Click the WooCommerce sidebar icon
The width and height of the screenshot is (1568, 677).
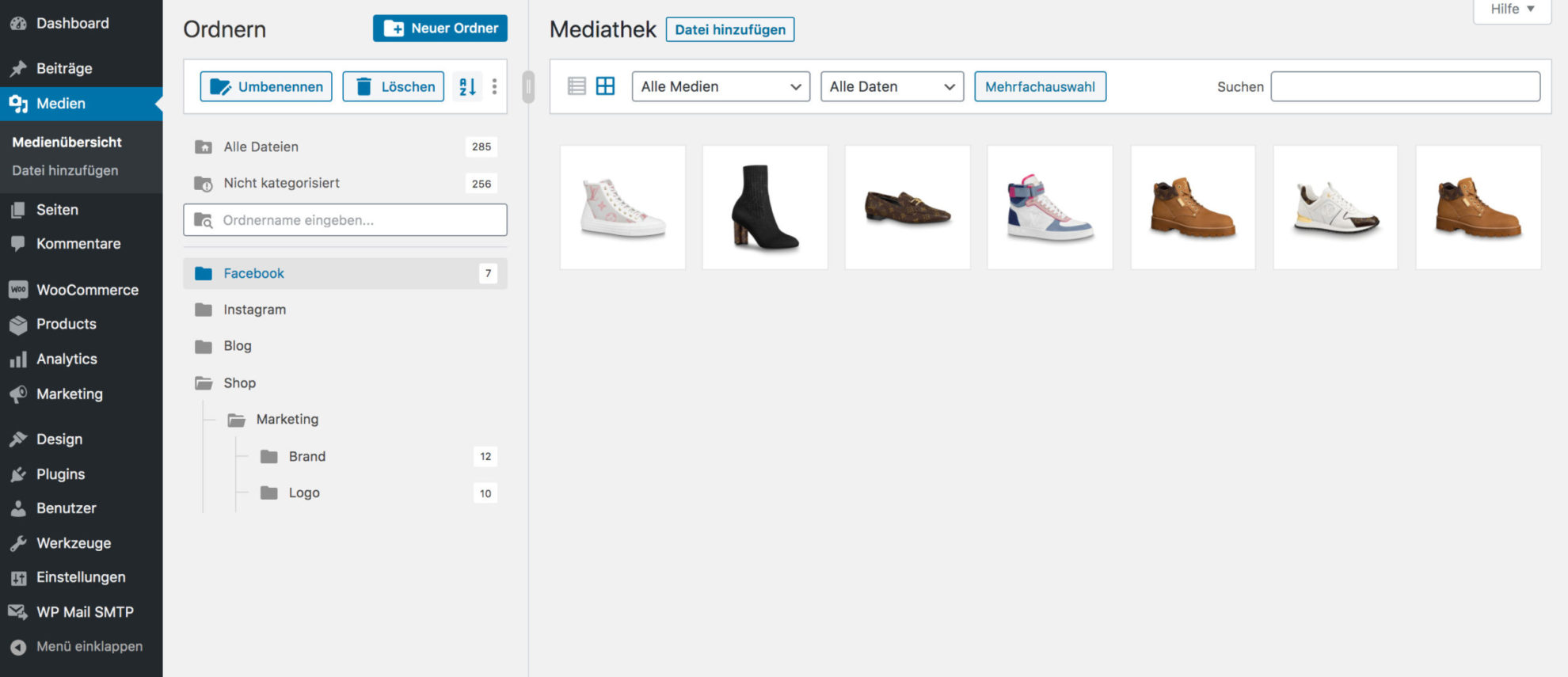coord(18,290)
